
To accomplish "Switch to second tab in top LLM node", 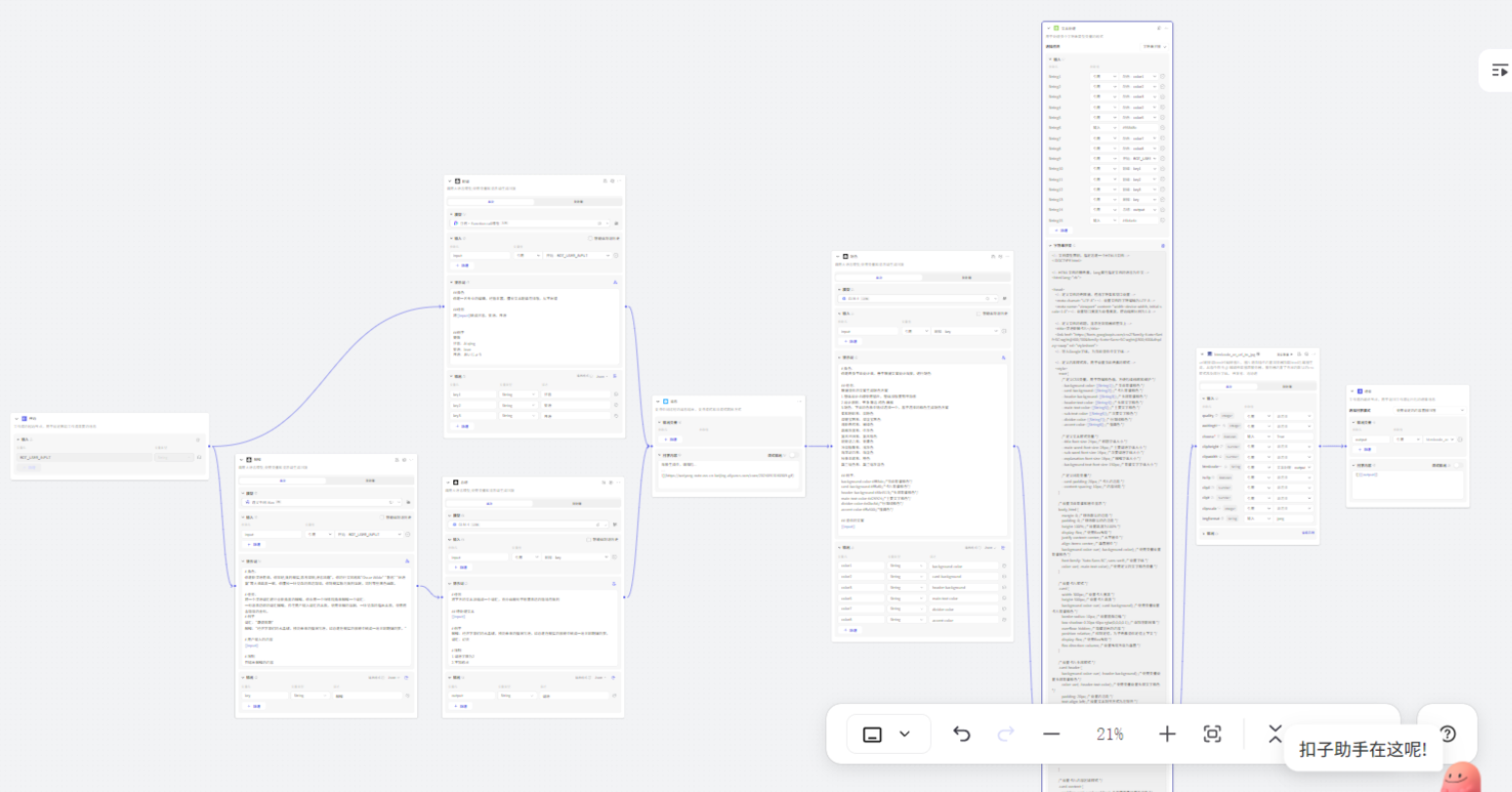I will pos(578,202).
